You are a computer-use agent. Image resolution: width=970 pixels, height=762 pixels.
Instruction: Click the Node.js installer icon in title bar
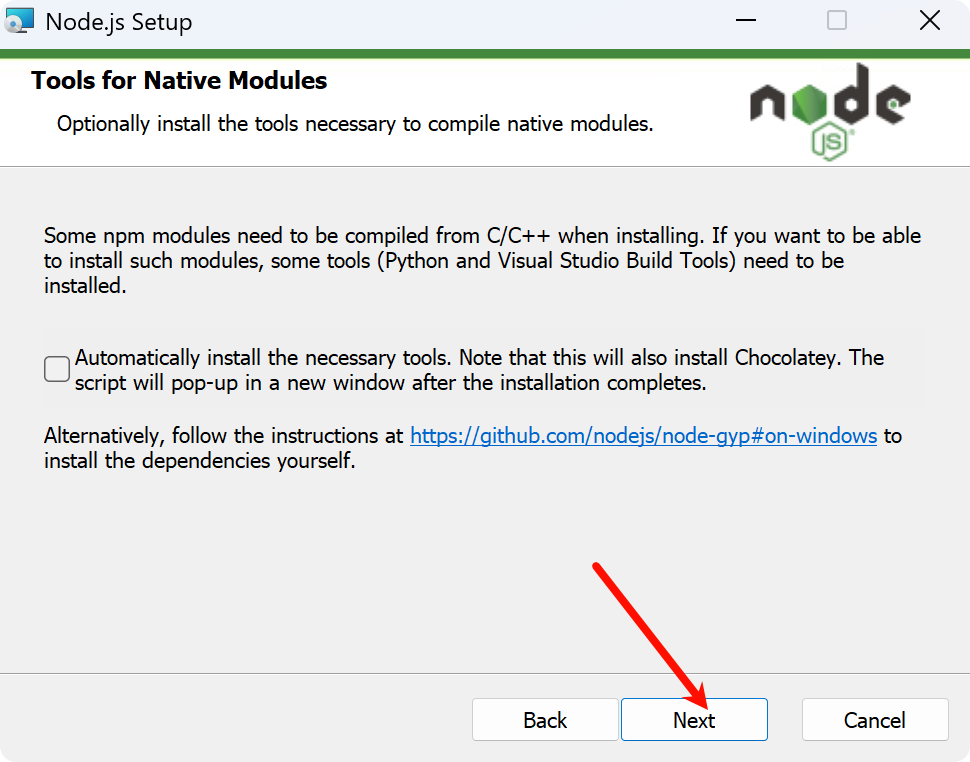[20, 21]
